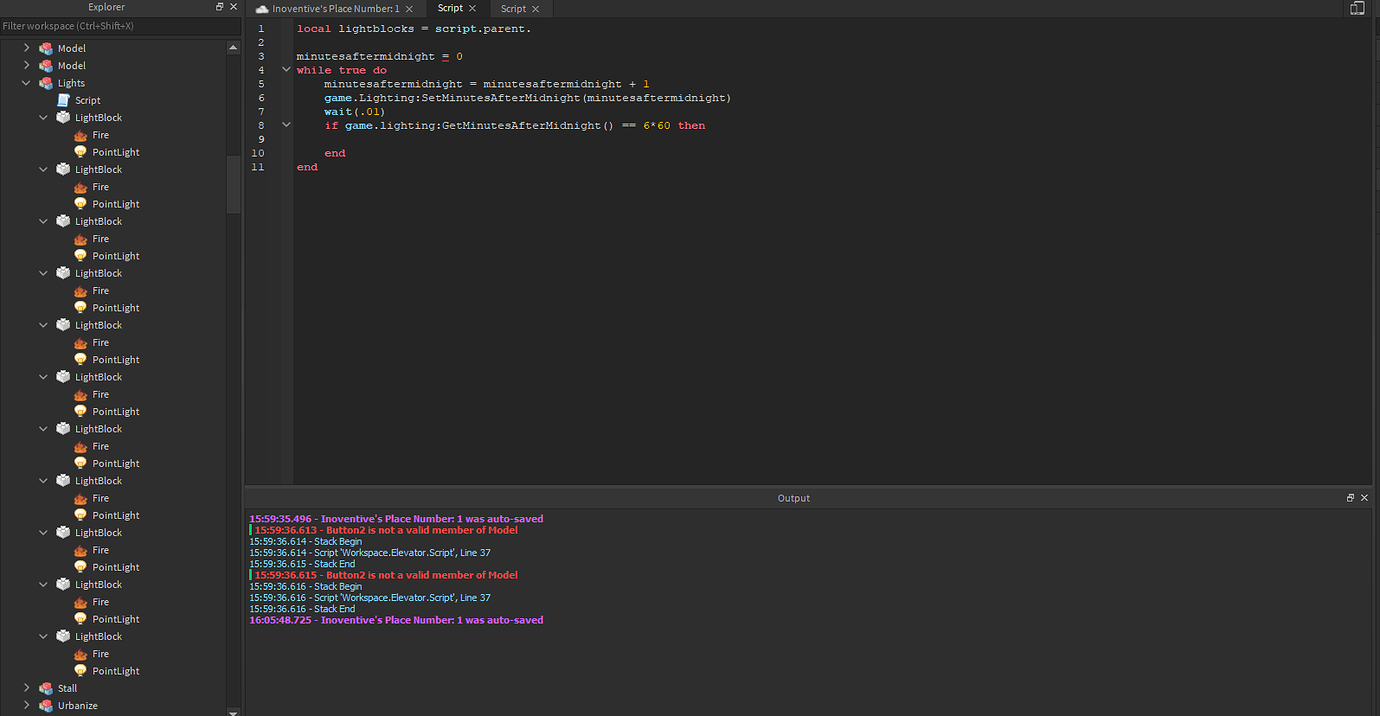
Task: Expand the Stall node in Explorer
Action: (26, 687)
